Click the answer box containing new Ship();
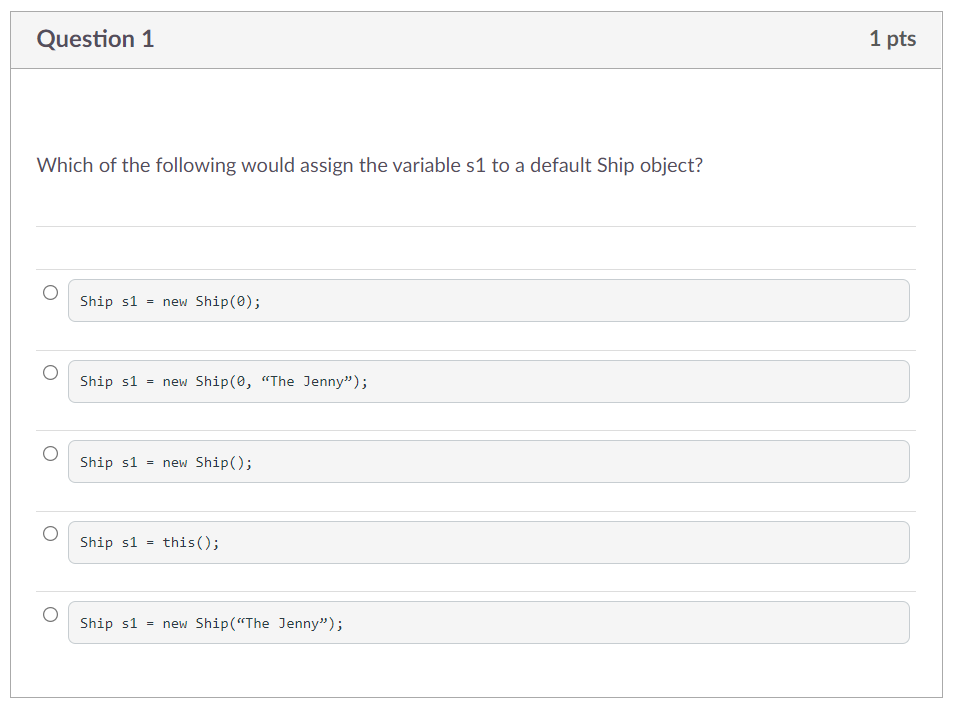The image size is (956, 712). coord(488,461)
